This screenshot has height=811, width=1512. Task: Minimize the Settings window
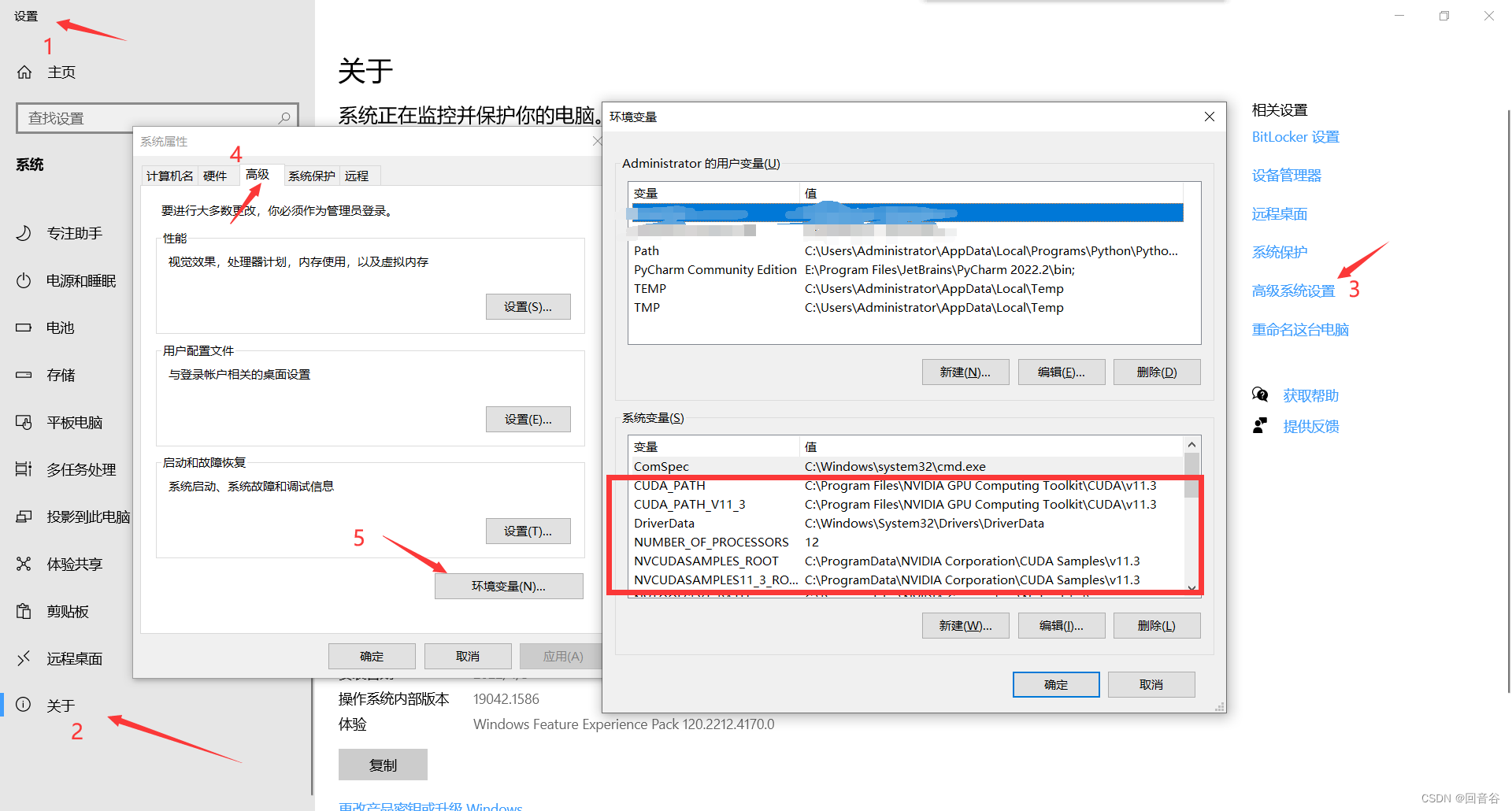[x=1399, y=16]
